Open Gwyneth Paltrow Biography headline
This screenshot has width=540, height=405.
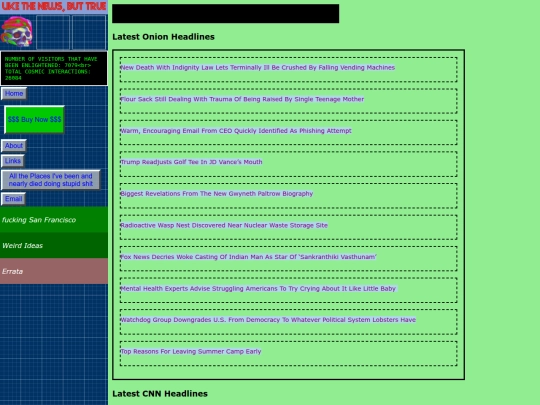click(217, 194)
